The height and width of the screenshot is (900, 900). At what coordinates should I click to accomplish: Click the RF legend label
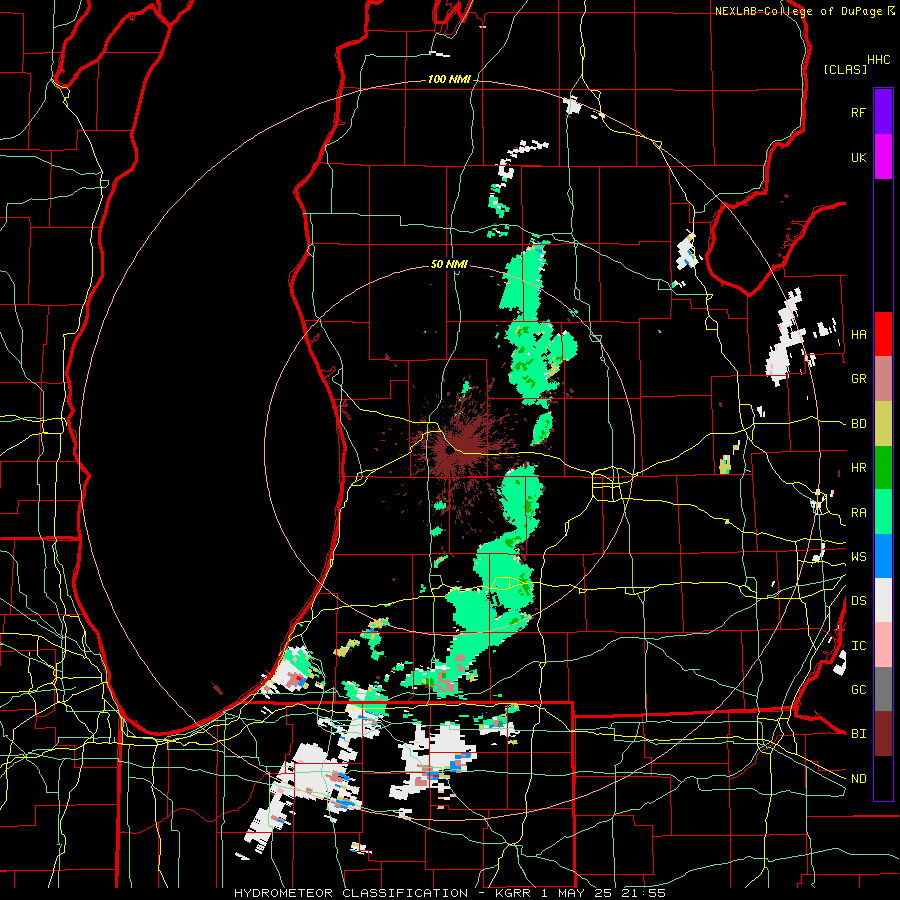coord(858,112)
